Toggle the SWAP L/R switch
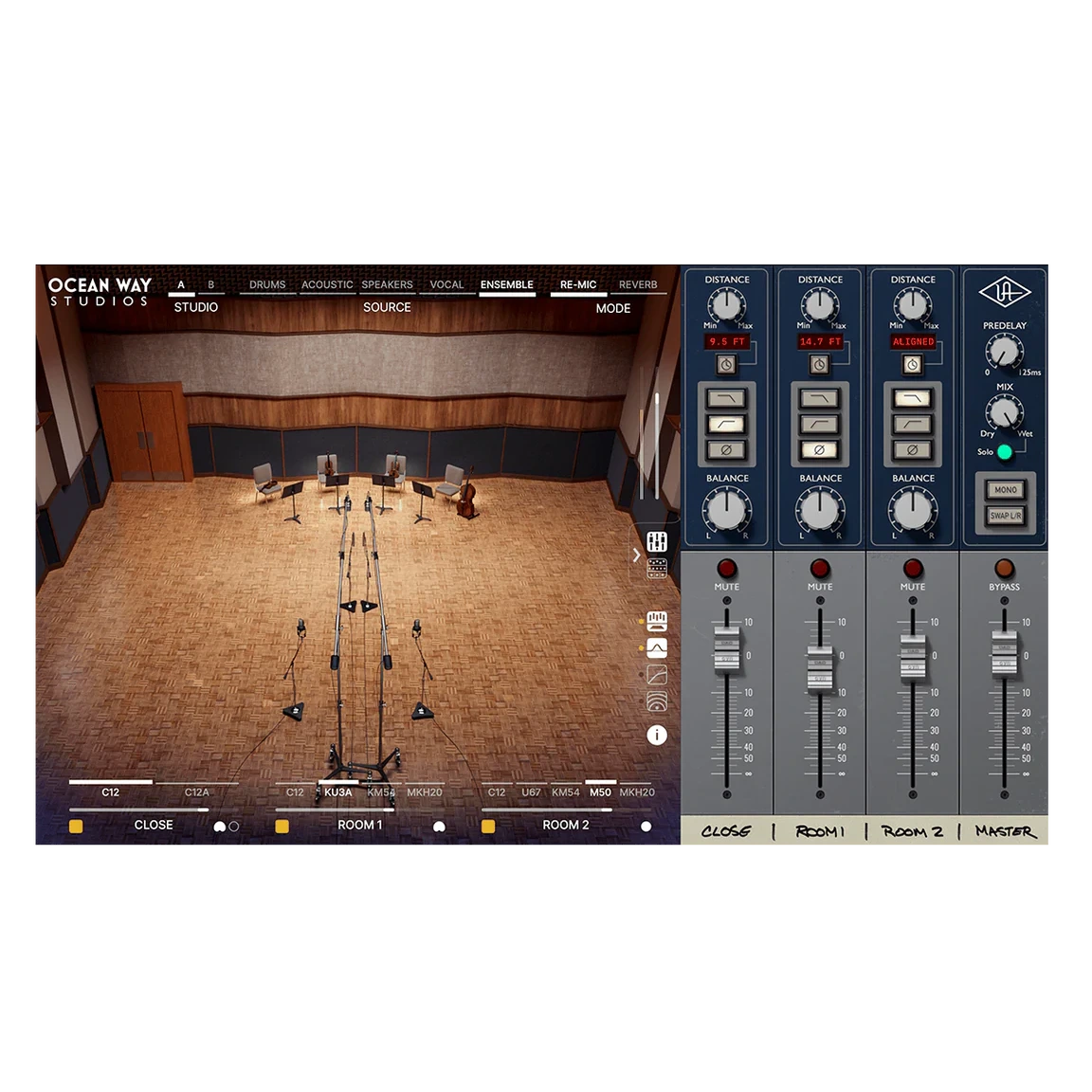 [x=1005, y=516]
